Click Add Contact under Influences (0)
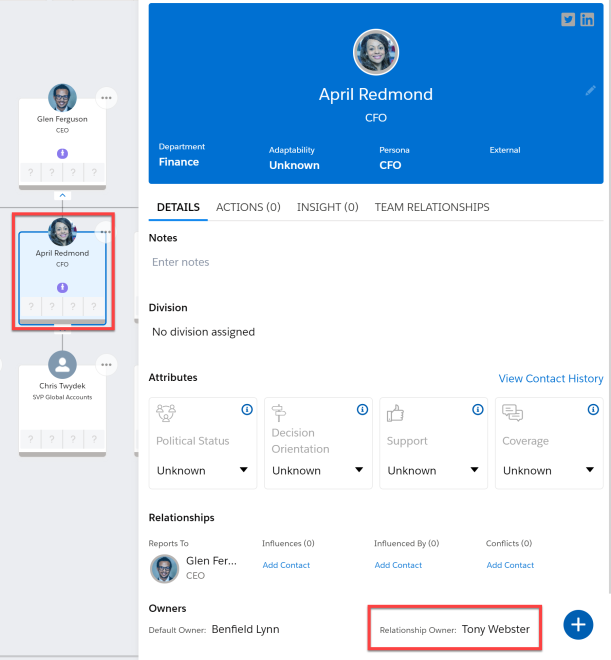Viewport: 611px width, 660px height. (x=286, y=565)
